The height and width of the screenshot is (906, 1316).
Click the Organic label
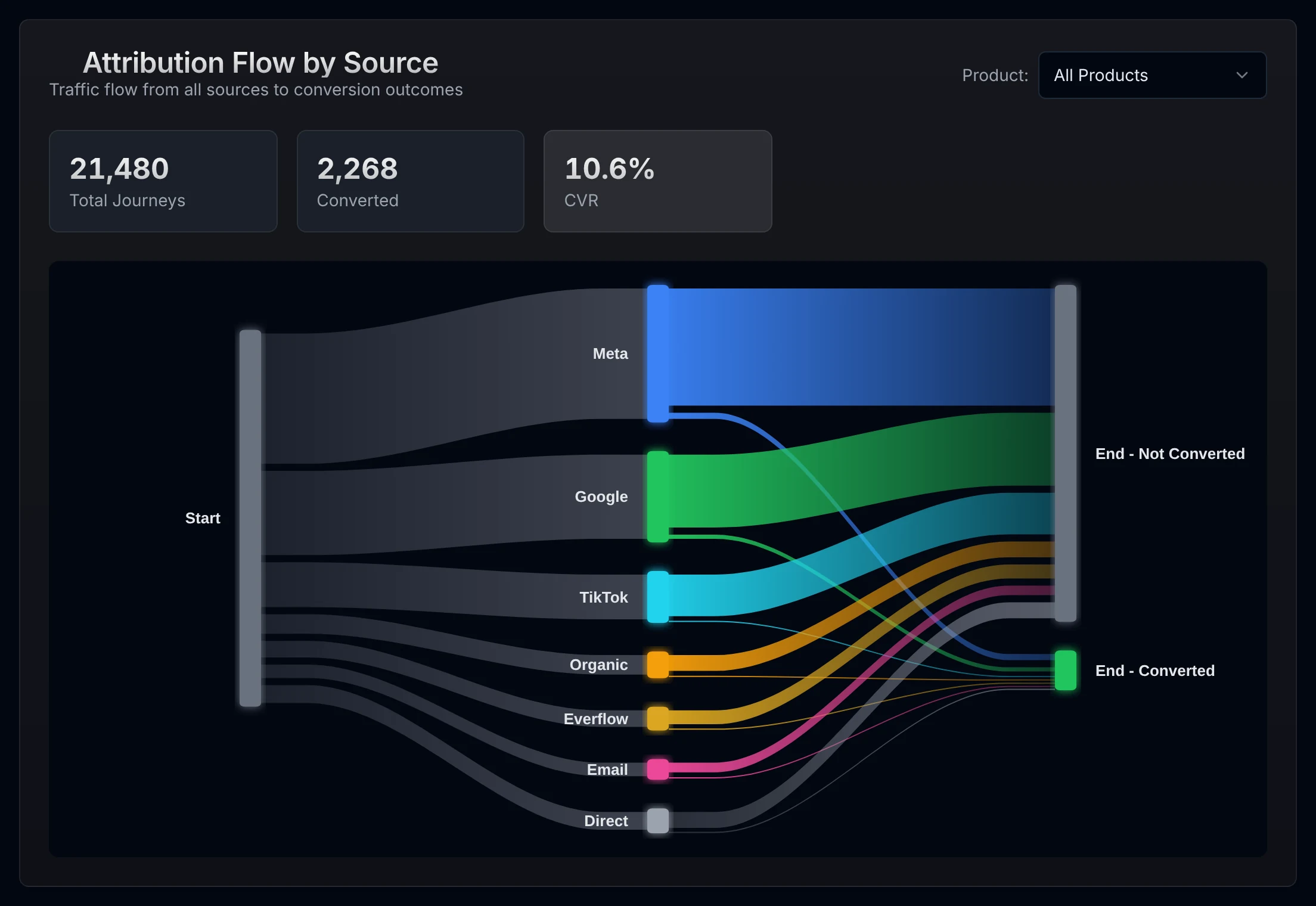pos(599,665)
